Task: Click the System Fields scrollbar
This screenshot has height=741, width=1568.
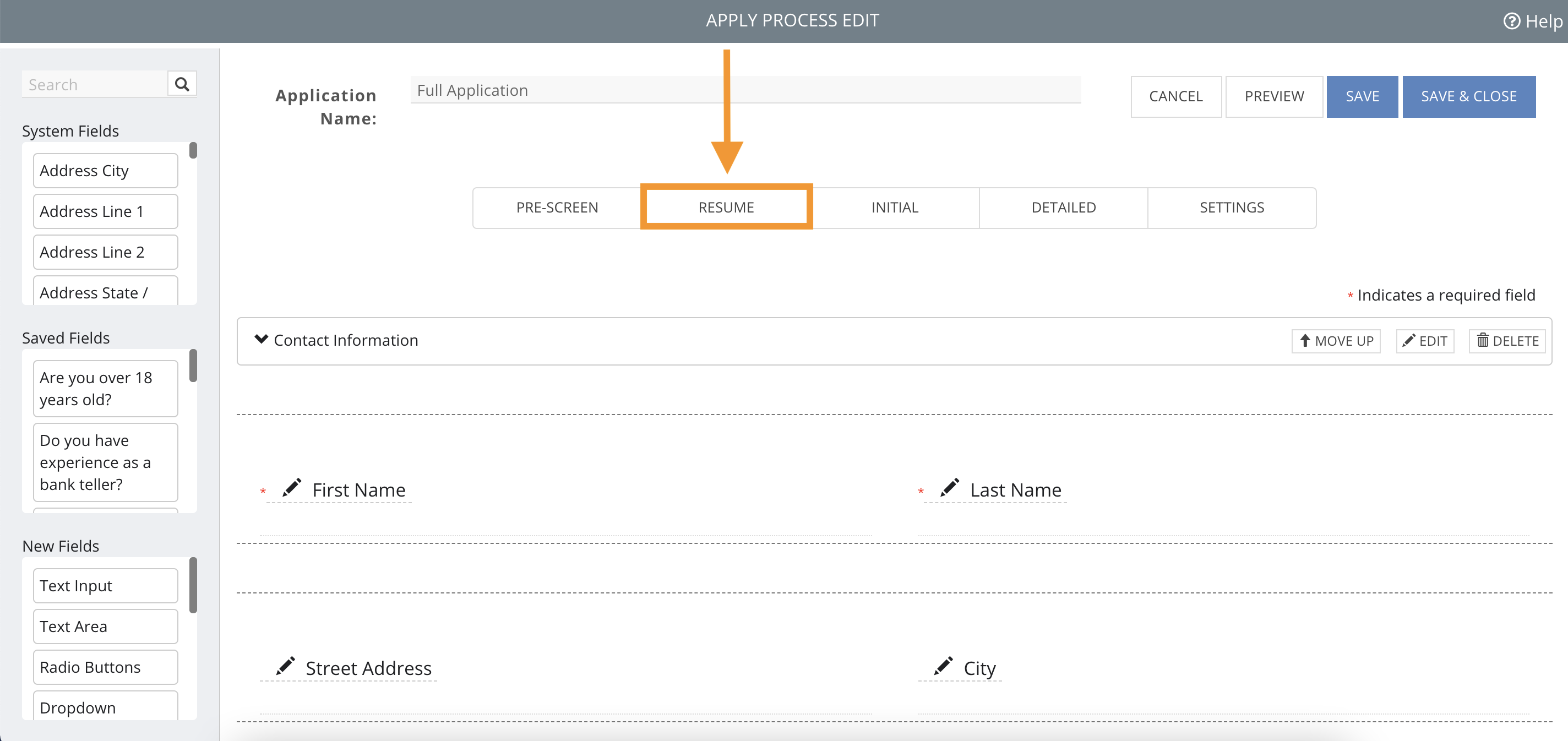Action: click(193, 150)
